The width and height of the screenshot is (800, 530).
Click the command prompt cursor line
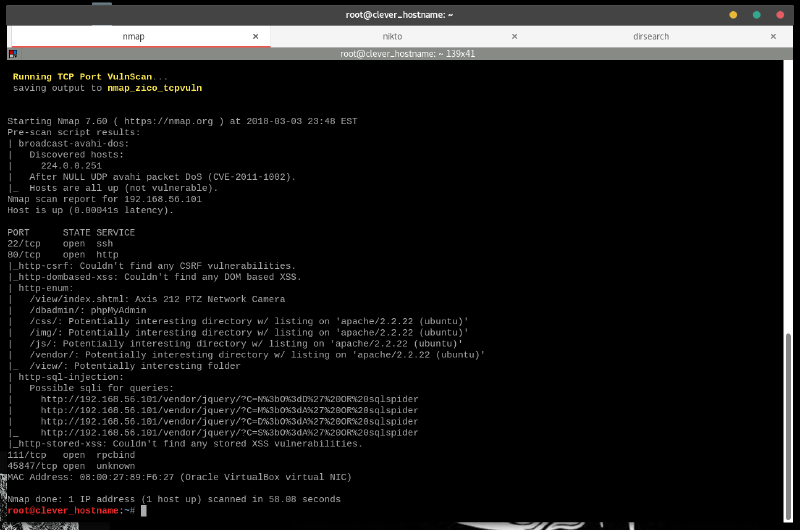(145, 510)
